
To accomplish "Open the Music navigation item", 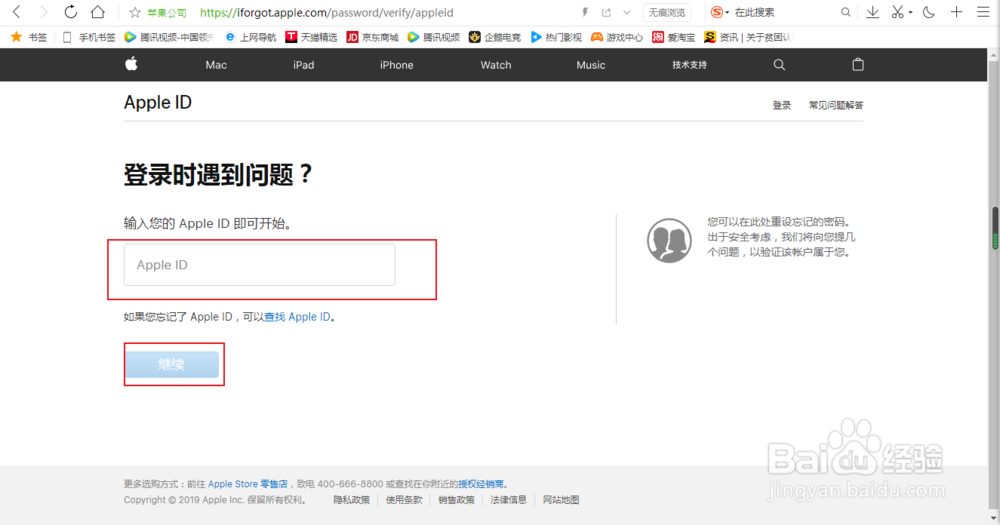I will 591,65.
